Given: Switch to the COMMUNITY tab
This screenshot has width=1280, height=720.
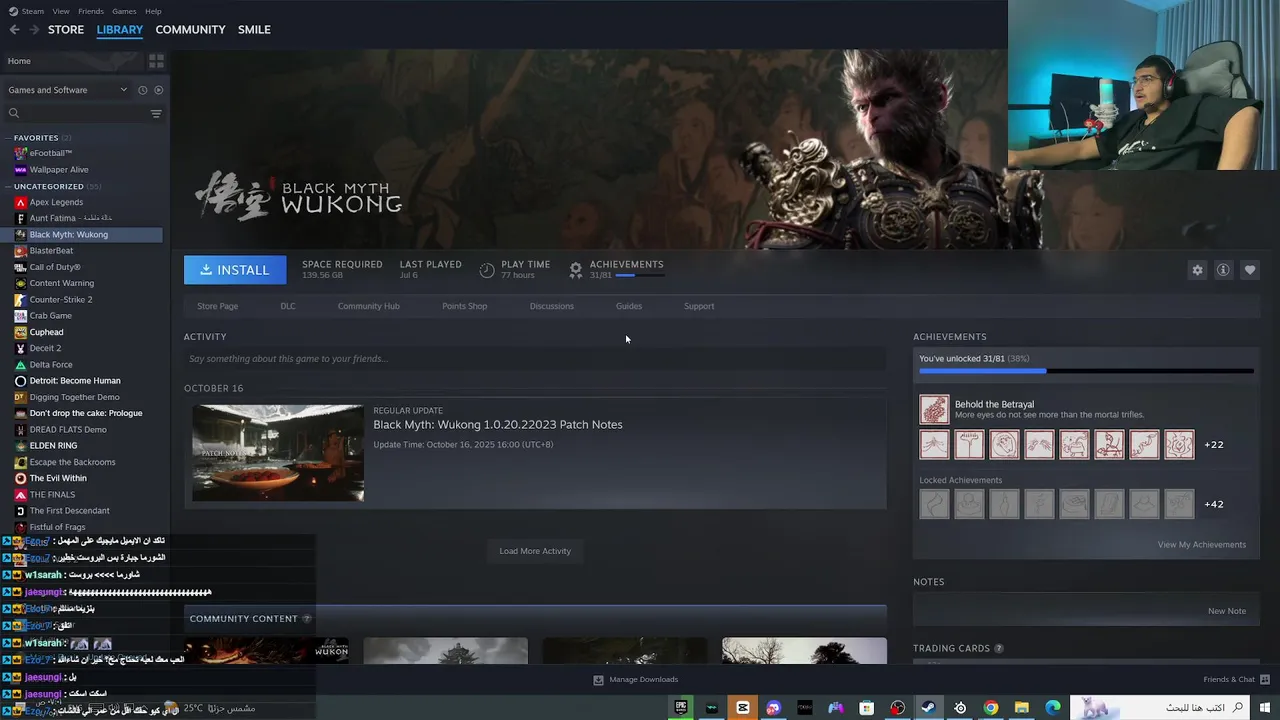Looking at the screenshot, I should tap(190, 29).
